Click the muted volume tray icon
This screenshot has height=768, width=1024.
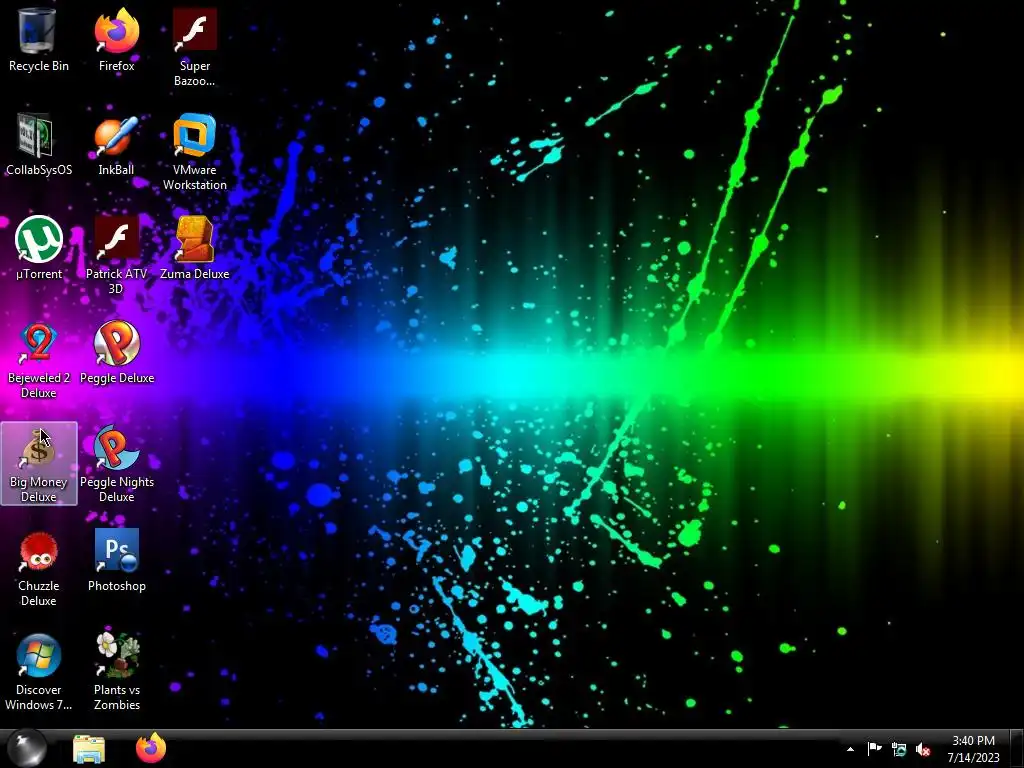click(923, 749)
